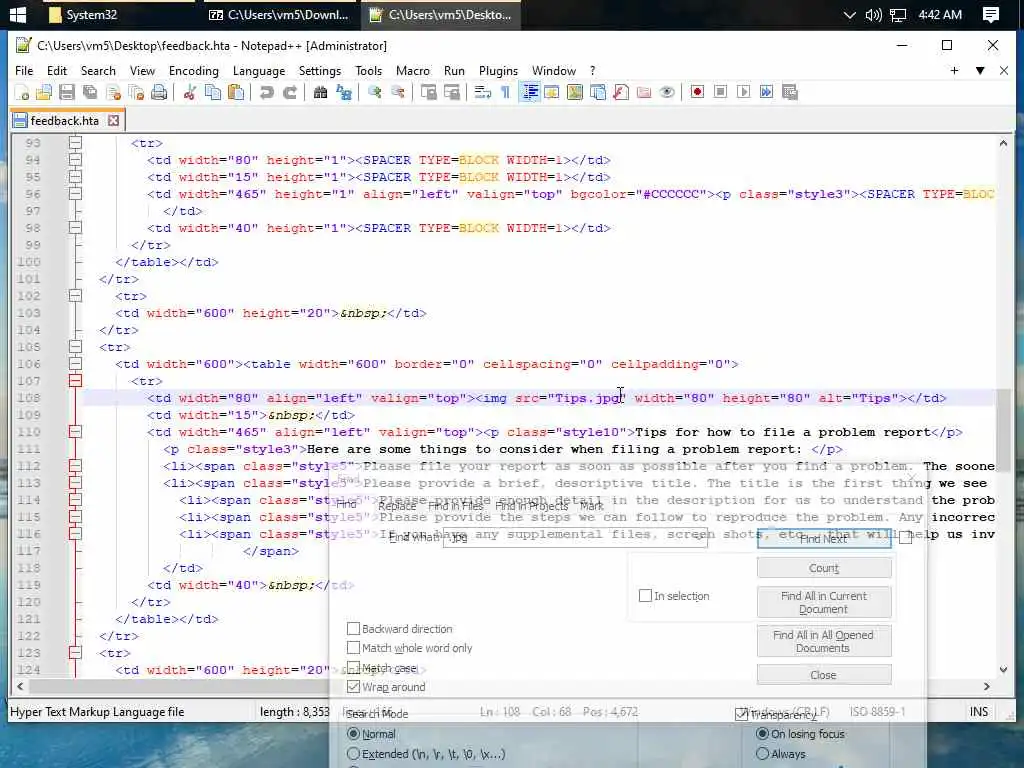Cut selection with the scissors icon
Viewport: 1024px width, 768px height.
pyautogui.click(x=190, y=92)
